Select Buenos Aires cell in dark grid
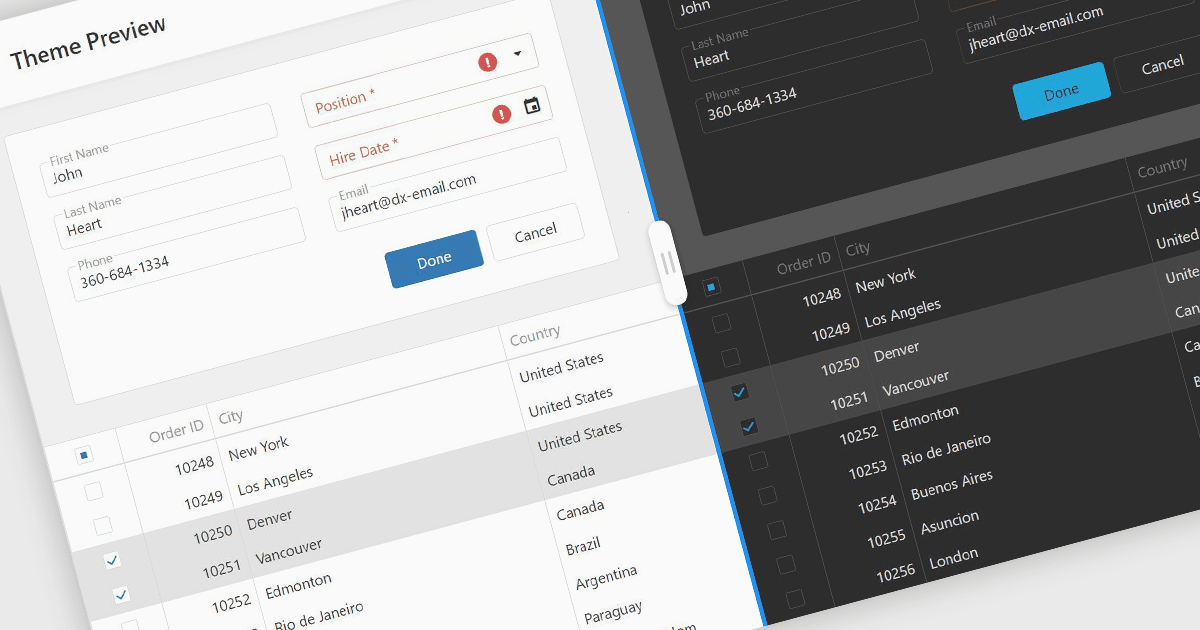Screen dimensions: 1200x630 click(952, 486)
